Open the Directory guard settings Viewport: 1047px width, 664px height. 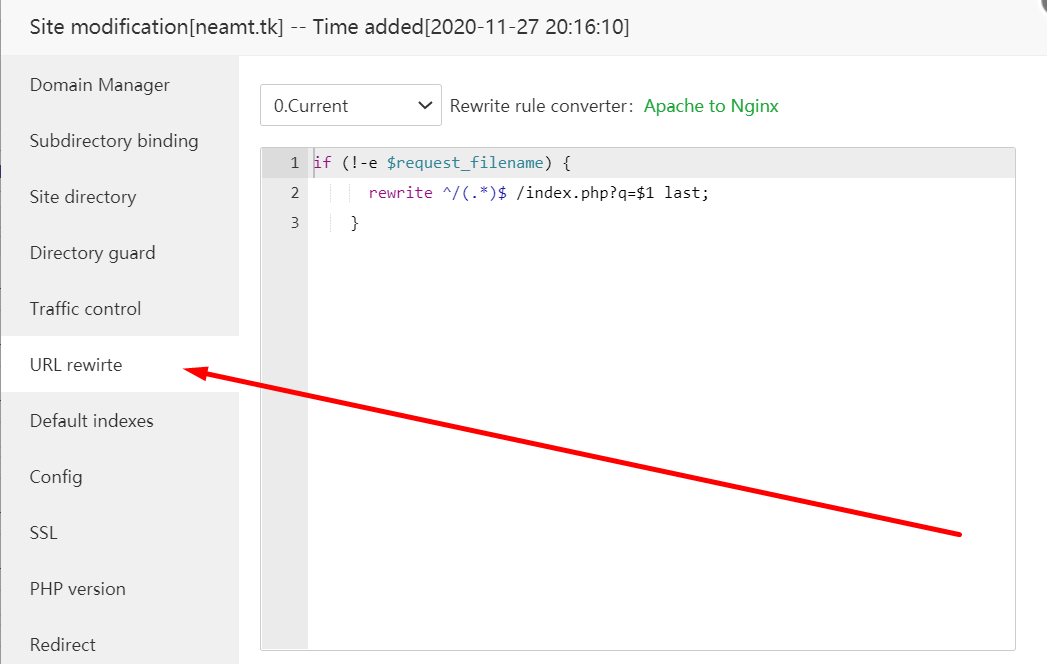[92, 253]
